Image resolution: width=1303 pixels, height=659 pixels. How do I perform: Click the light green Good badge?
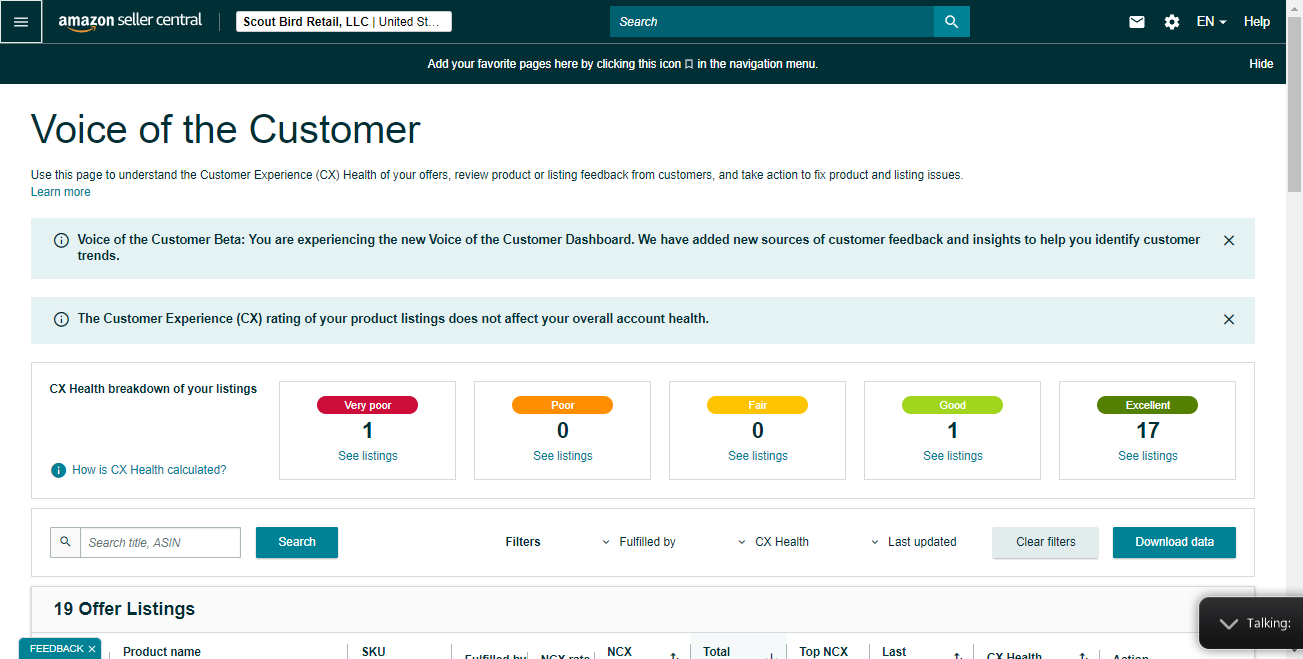coord(953,405)
